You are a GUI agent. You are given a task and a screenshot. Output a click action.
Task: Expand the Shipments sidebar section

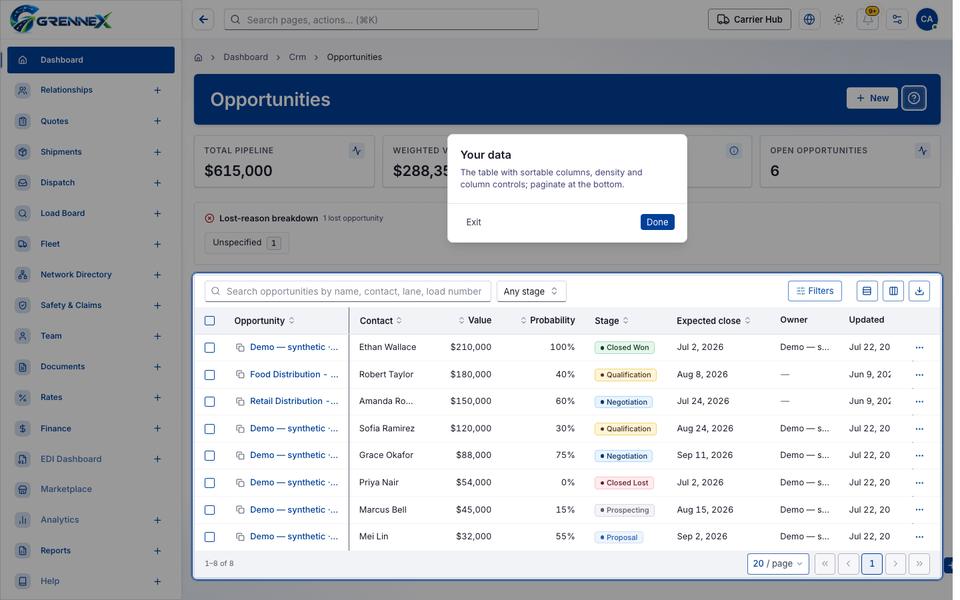pos(157,152)
